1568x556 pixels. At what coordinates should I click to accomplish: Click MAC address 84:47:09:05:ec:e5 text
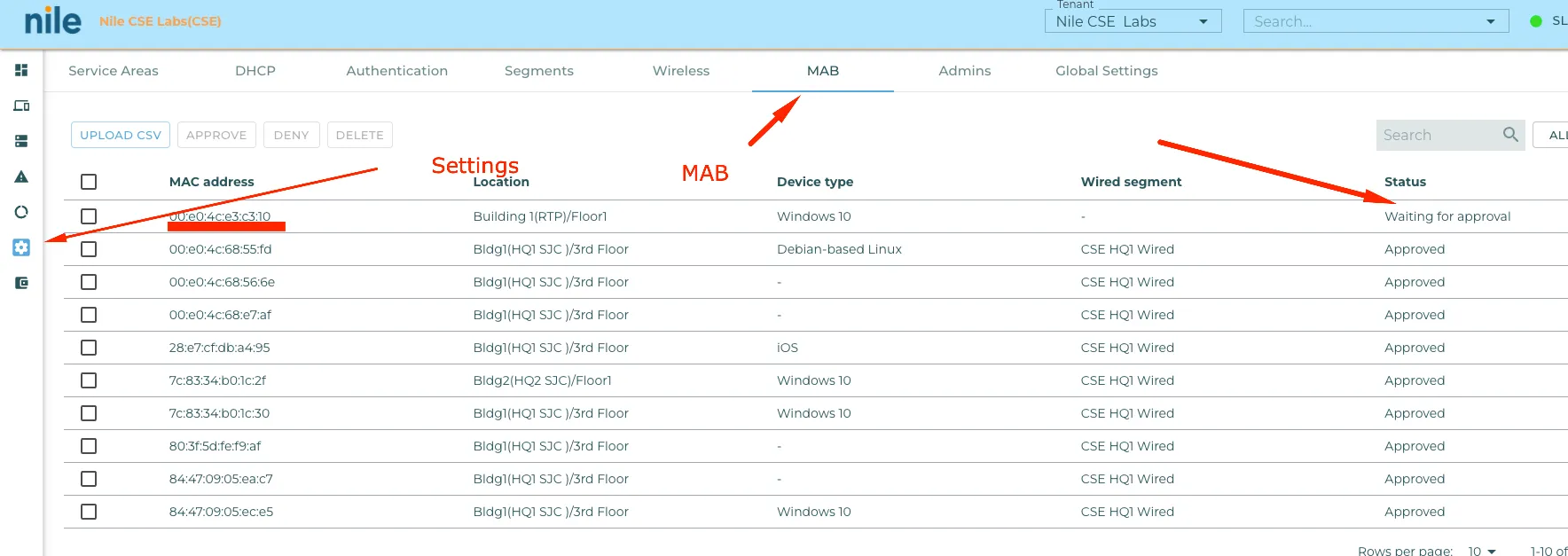[222, 512]
